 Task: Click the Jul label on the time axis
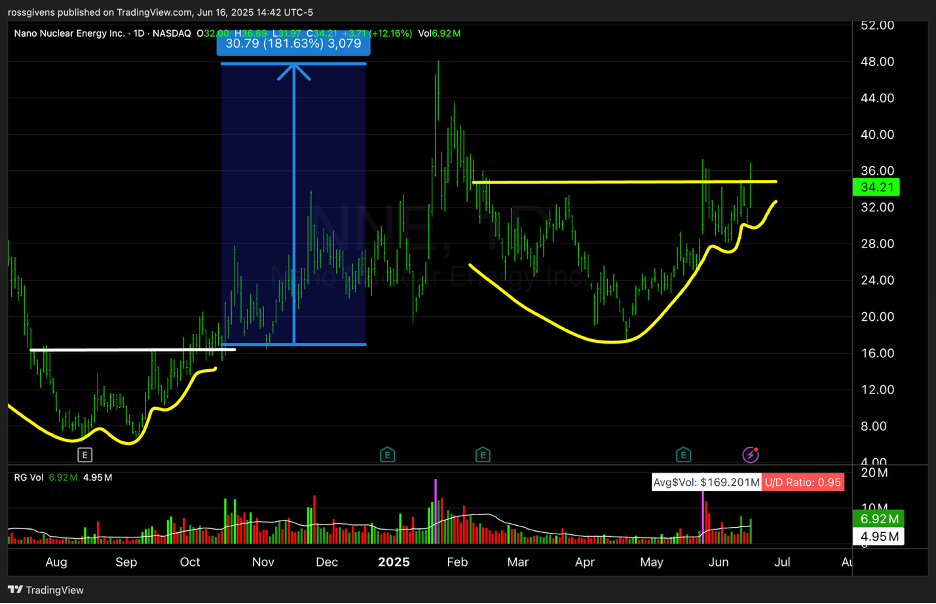pos(782,562)
